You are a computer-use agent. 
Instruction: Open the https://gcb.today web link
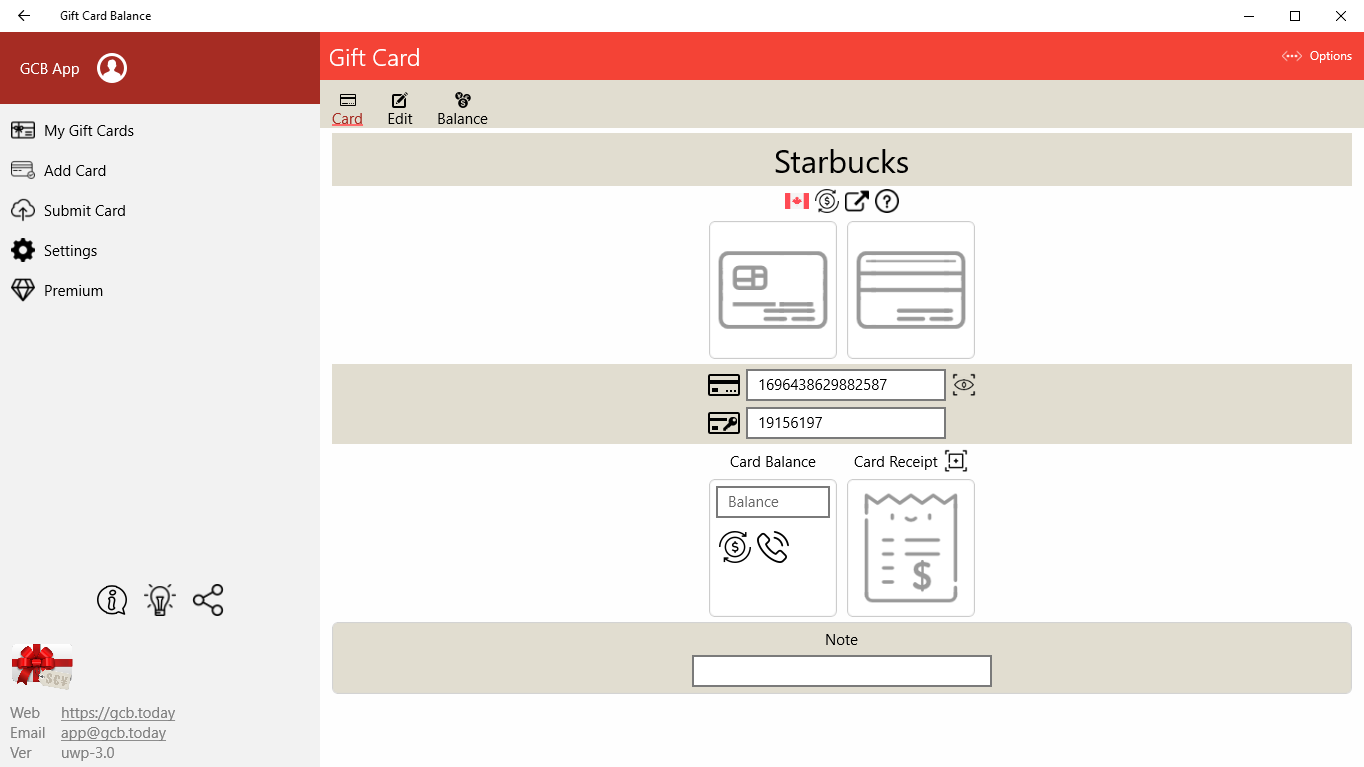coord(118,713)
